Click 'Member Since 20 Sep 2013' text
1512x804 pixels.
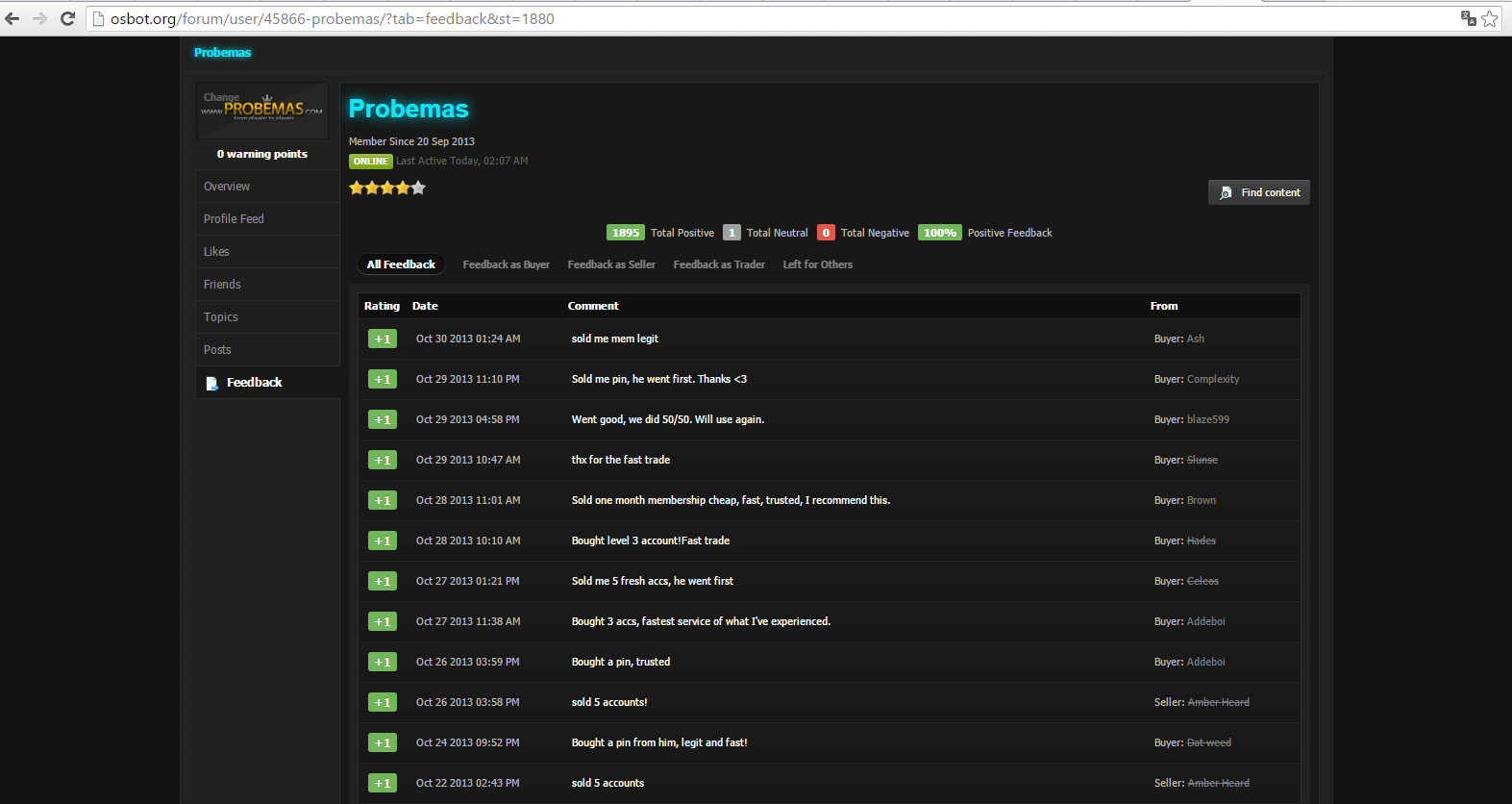tap(411, 141)
